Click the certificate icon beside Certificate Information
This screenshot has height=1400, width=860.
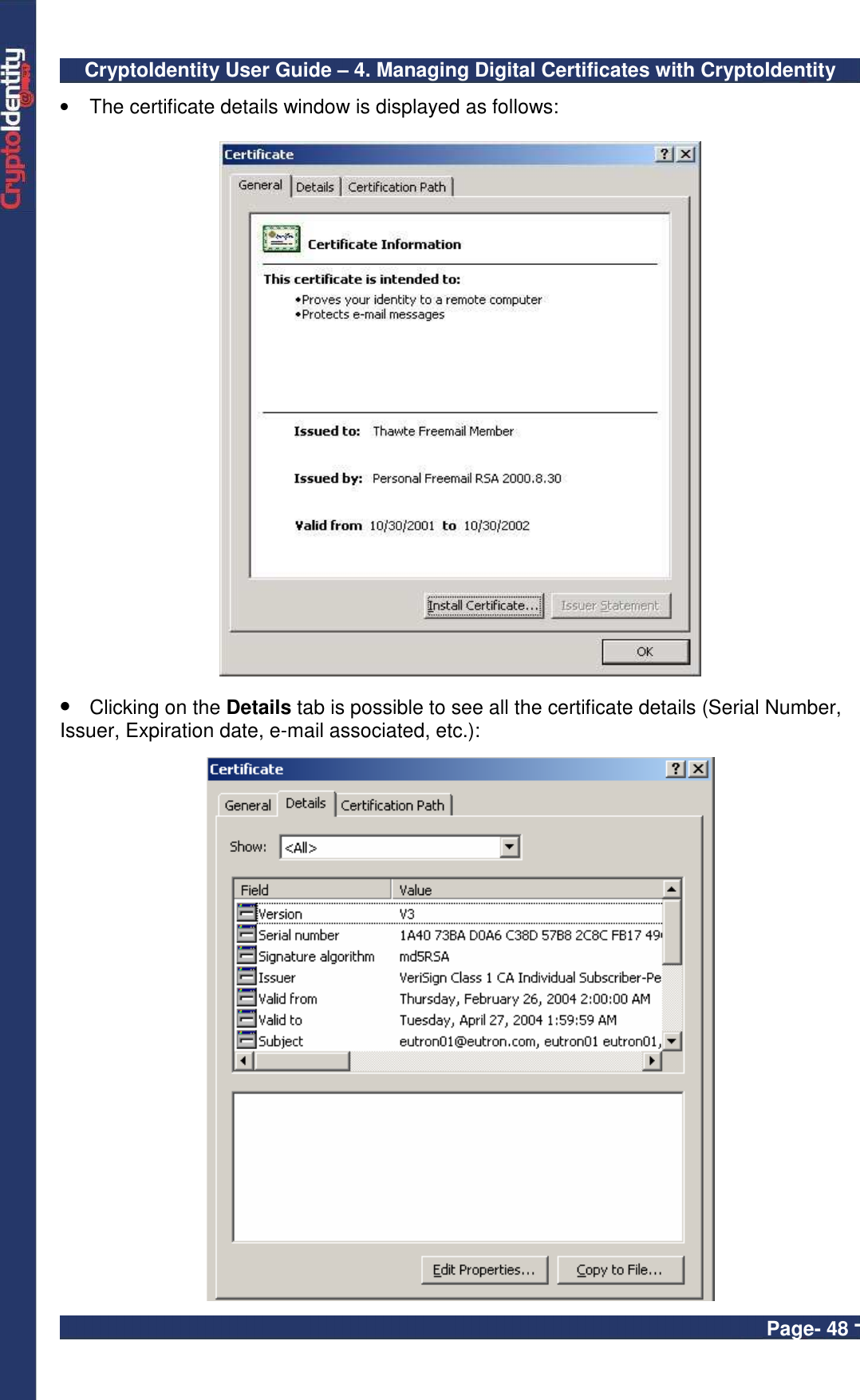pyautogui.click(x=281, y=239)
